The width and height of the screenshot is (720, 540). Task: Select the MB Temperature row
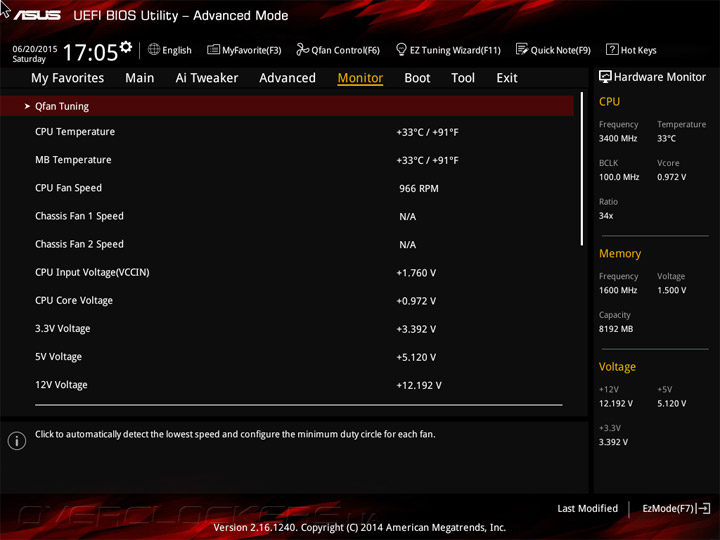point(287,160)
